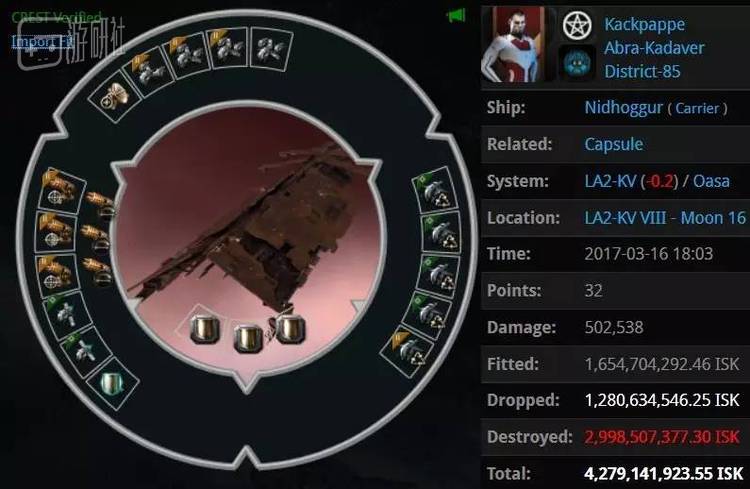Open the LA2-KV system link
750x489 pixels.
pyautogui.click(x=610, y=181)
